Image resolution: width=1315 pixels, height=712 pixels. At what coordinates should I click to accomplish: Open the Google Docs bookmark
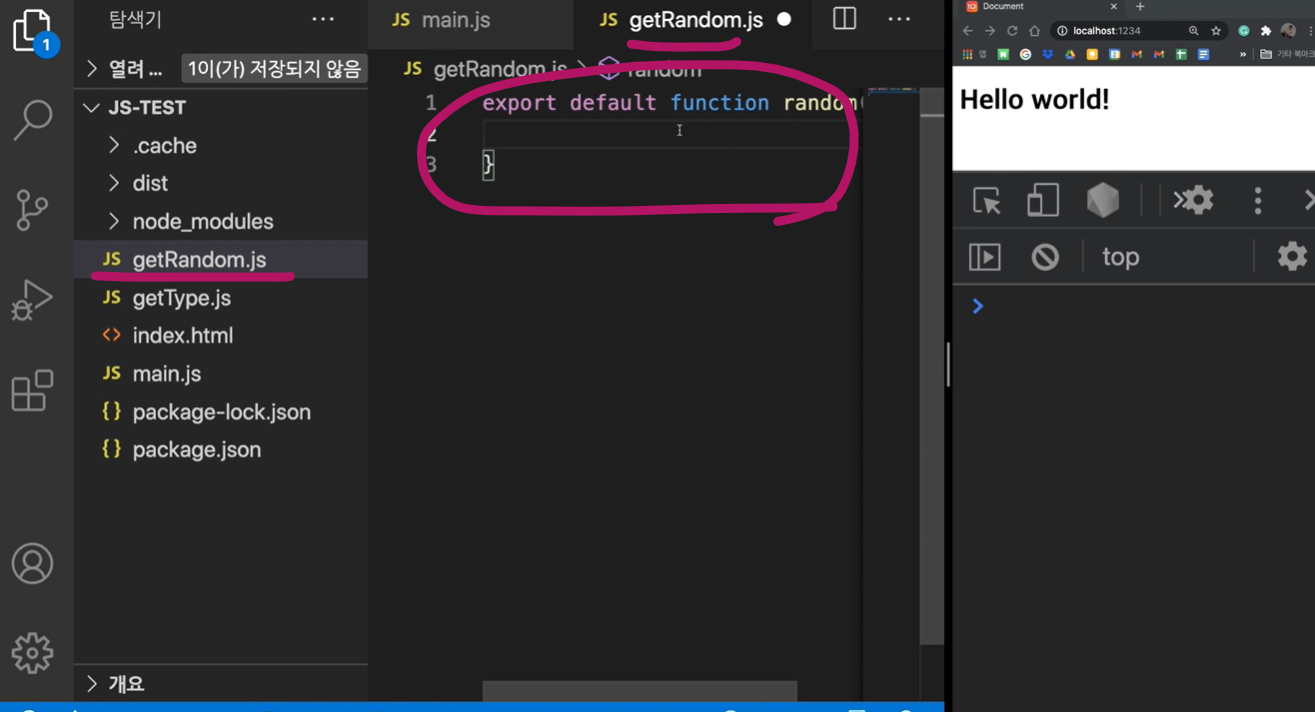click(x=1203, y=54)
